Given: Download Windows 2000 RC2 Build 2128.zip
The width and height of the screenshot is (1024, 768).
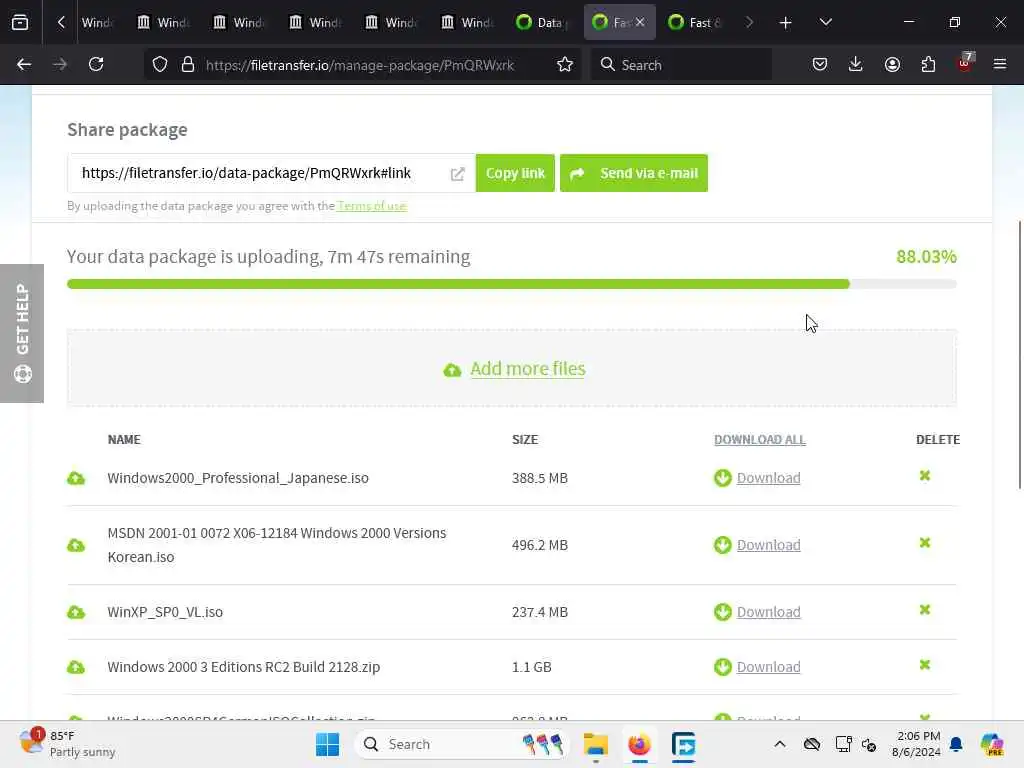Looking at the screenshot, I should pos(768,667).
